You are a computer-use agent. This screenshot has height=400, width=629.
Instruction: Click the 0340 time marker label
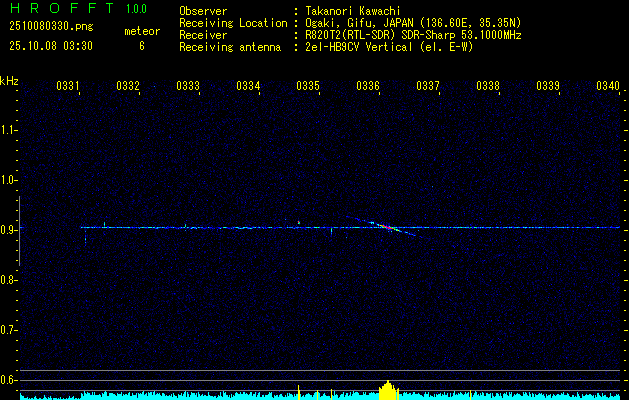pos(608,85)
